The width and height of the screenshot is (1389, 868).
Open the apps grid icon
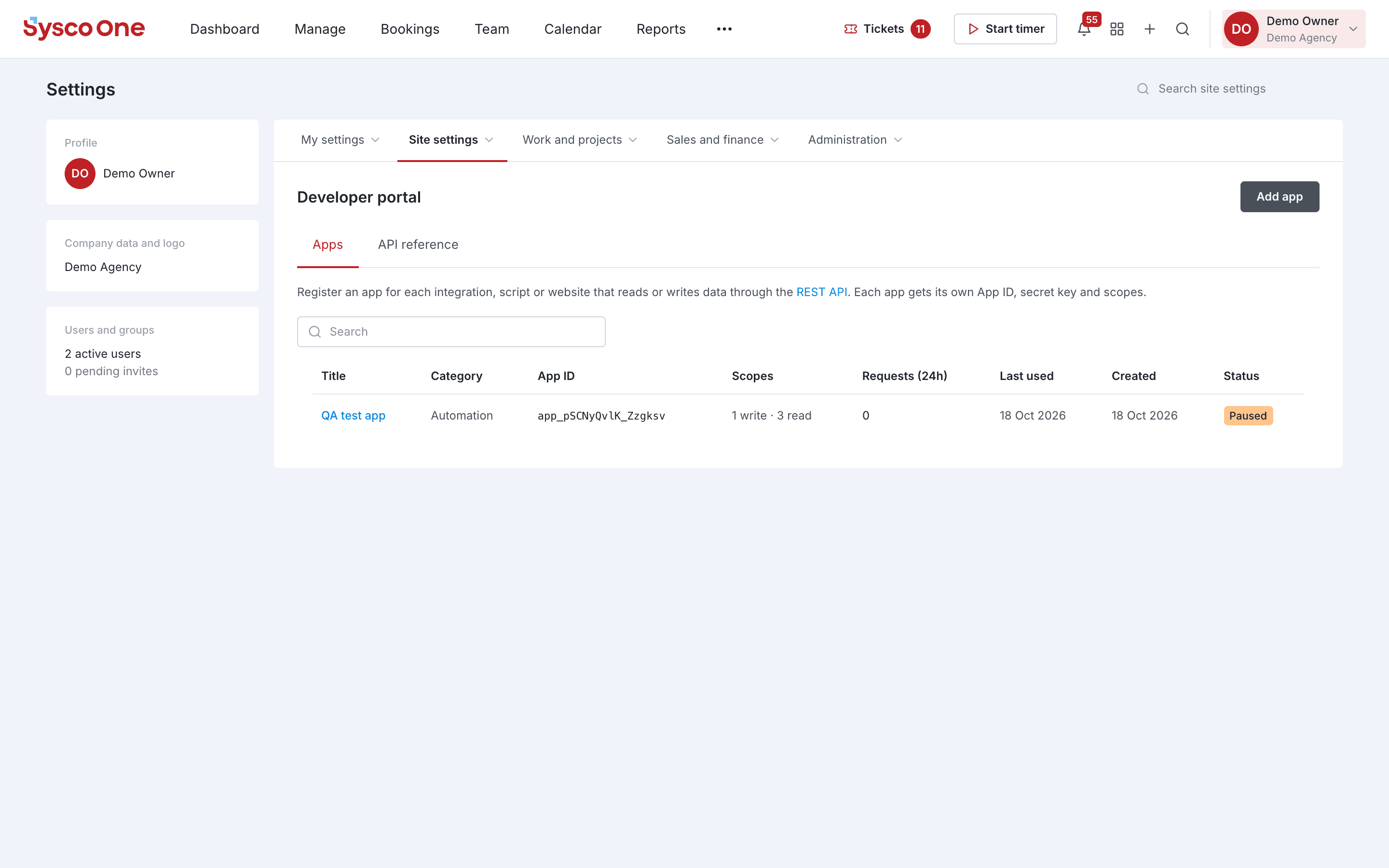(1117, 29)
